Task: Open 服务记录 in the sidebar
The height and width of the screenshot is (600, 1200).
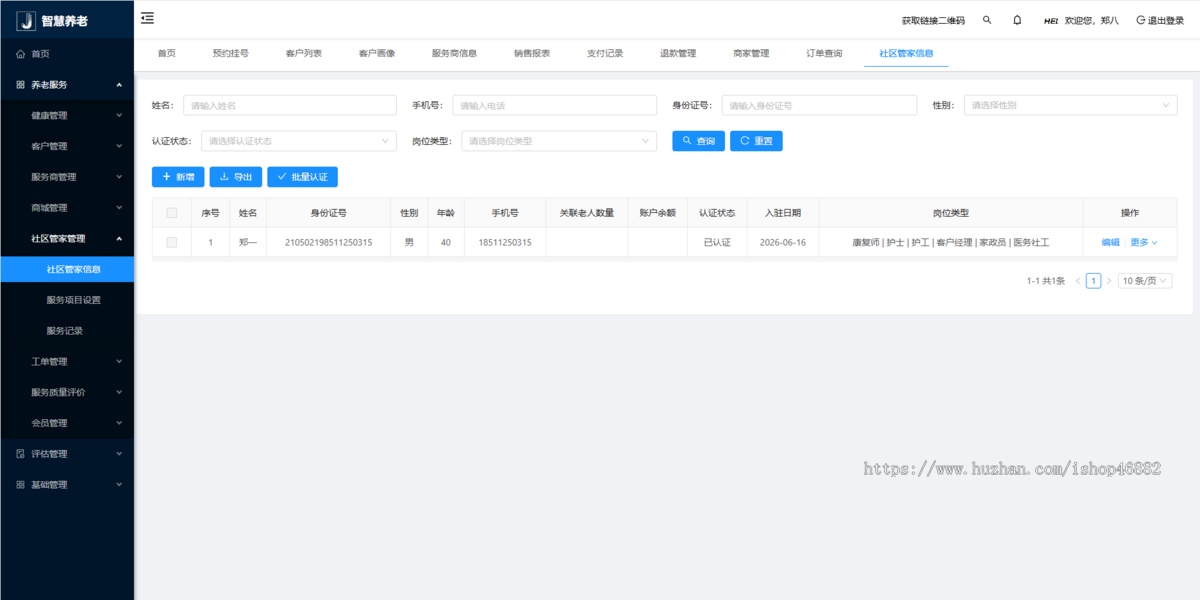Action: [67, 331]
